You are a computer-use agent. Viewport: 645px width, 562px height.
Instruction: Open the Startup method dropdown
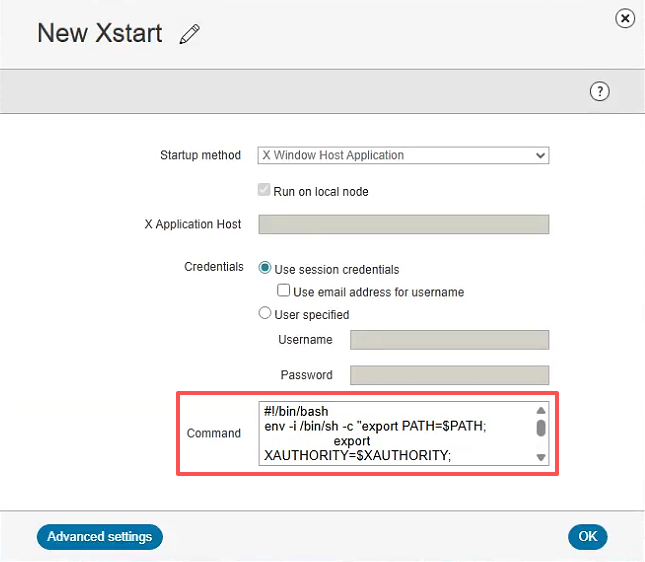click(403, 155)
